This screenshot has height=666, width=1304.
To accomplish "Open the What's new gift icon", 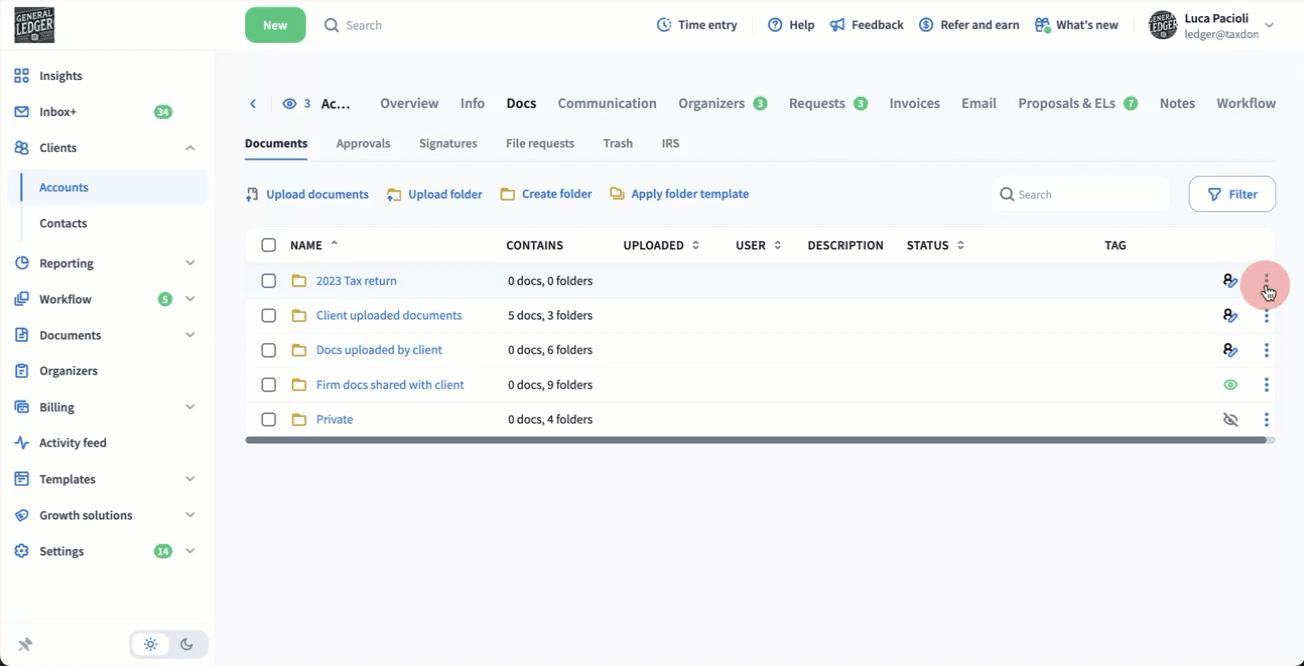I will pyautogui.click(x=1042, y=25).
